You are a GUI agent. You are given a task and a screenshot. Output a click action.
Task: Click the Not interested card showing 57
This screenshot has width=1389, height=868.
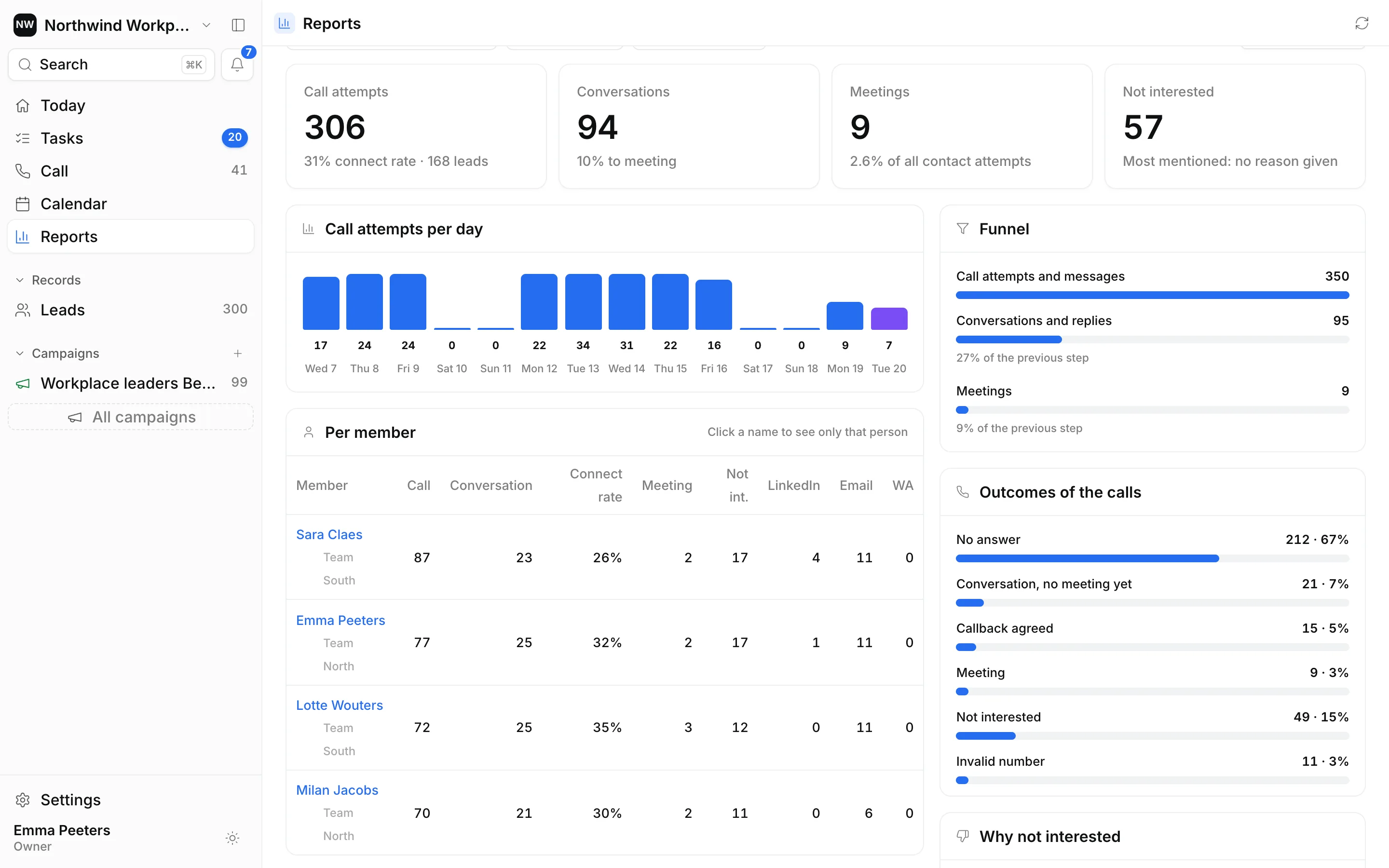[1235, 126]
